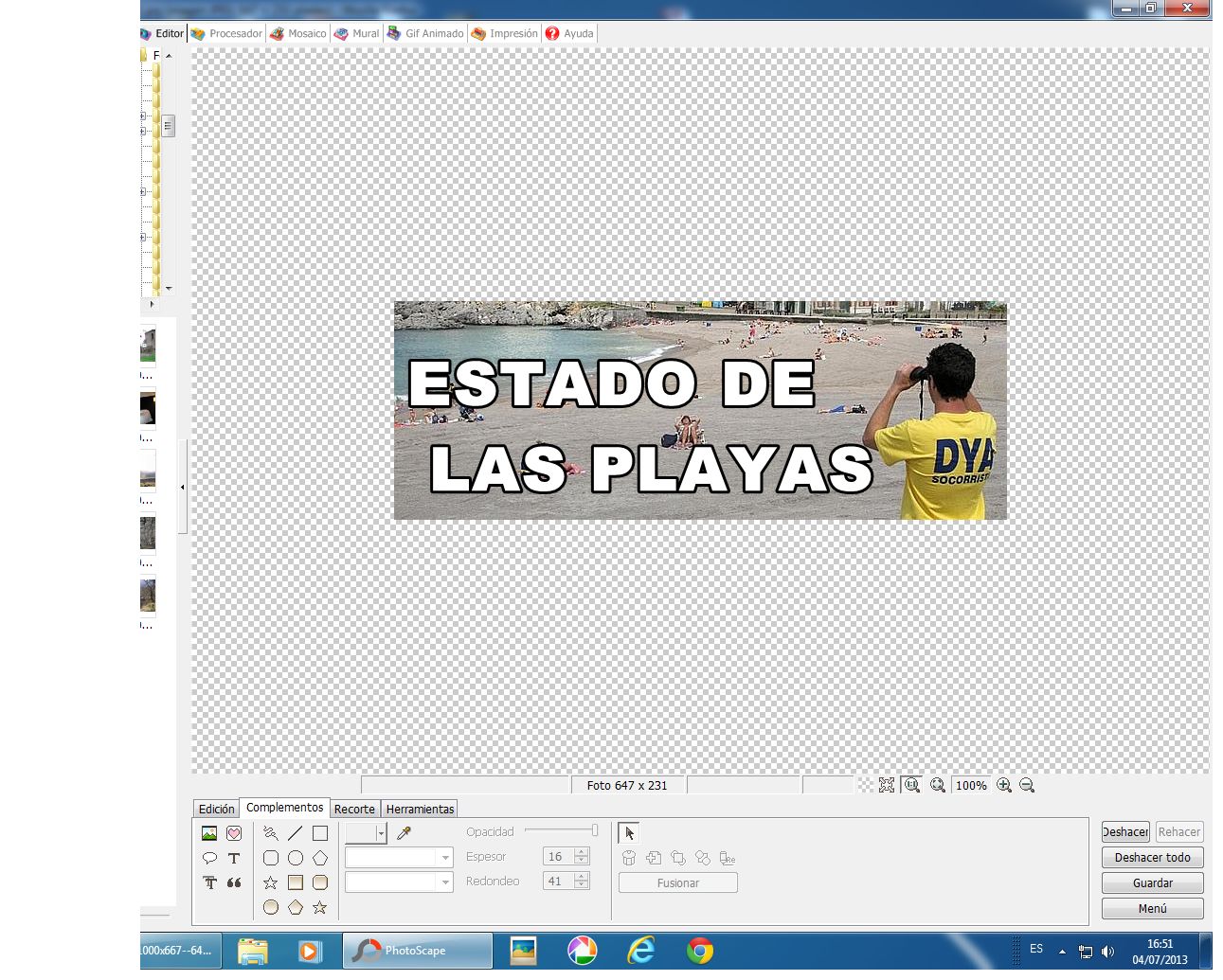Click the beach banner image on canvas
This screenshot has width=1223, height=980.
700,410
